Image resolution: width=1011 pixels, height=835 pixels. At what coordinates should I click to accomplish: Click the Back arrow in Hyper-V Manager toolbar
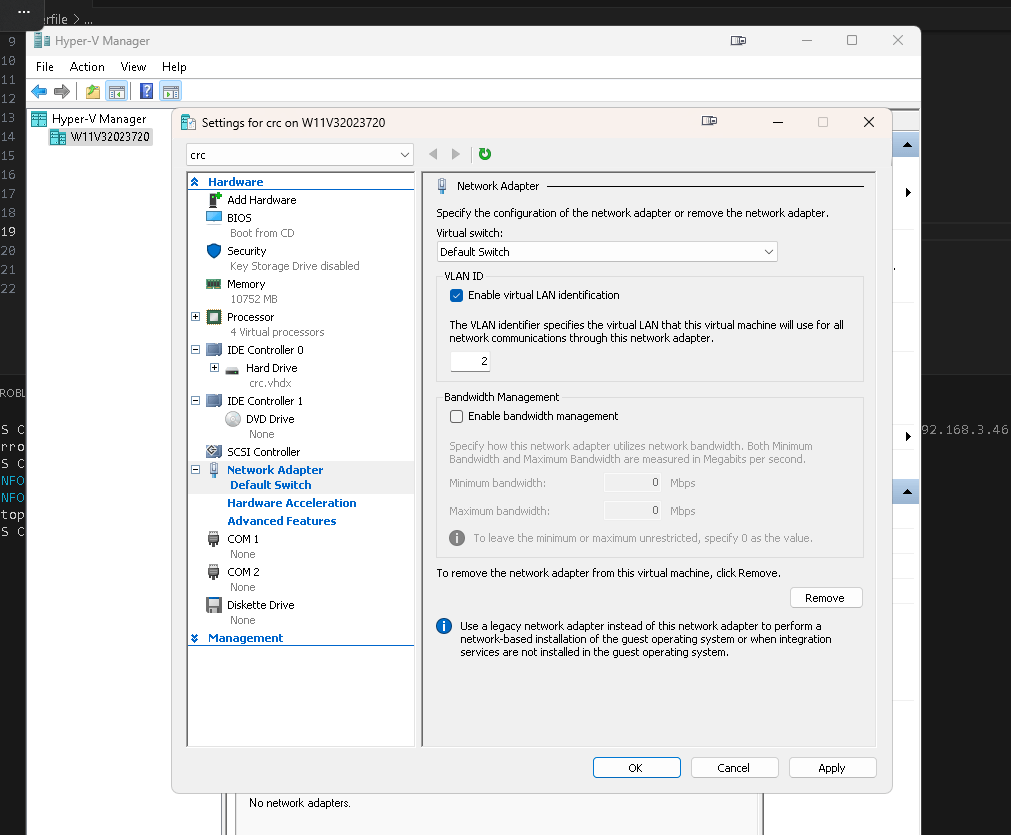[x=39, y=92]
